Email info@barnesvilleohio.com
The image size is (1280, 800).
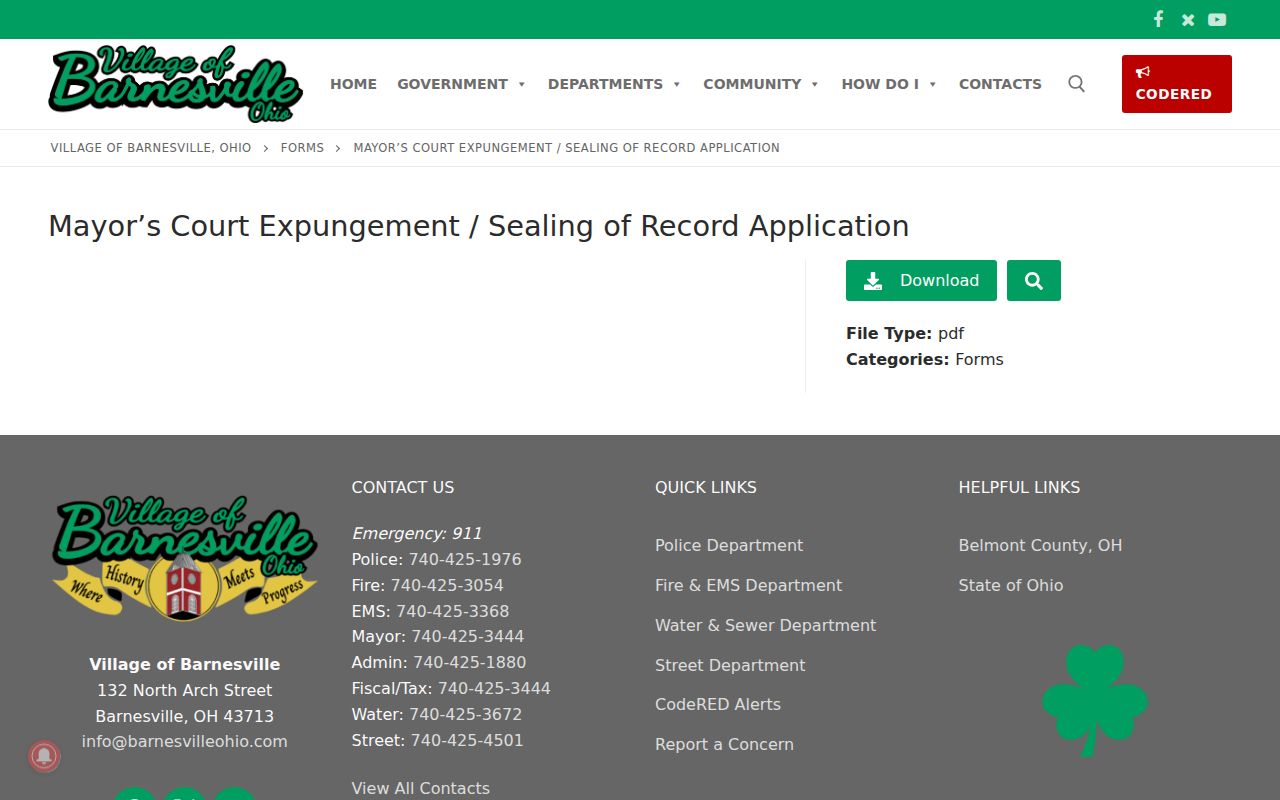pyautogui.click(x=185, y=741)
